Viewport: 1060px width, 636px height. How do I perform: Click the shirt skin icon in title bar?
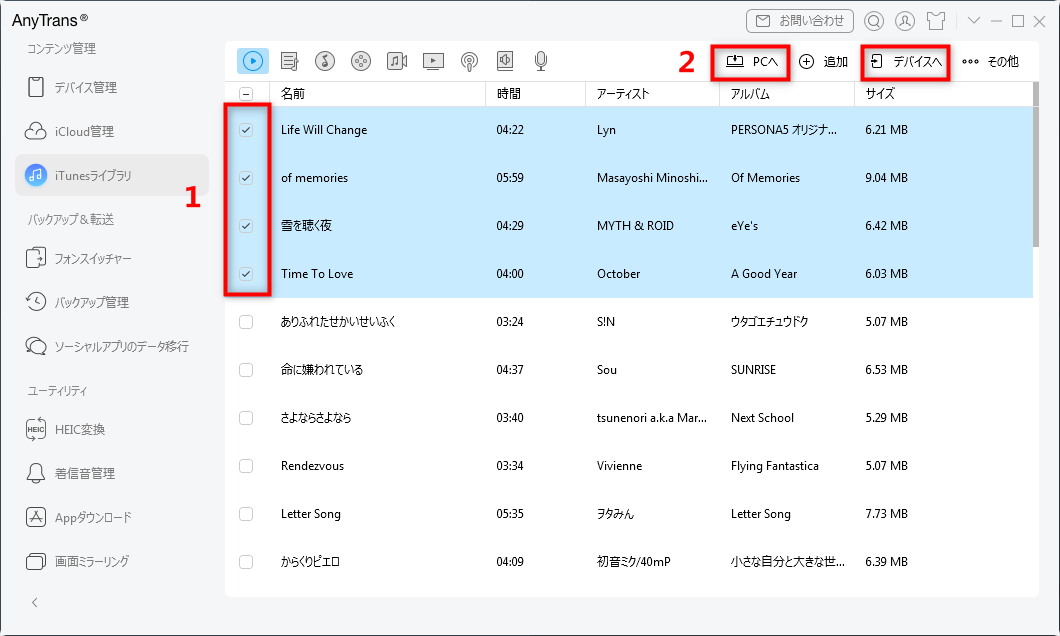[x=936, y=21]
